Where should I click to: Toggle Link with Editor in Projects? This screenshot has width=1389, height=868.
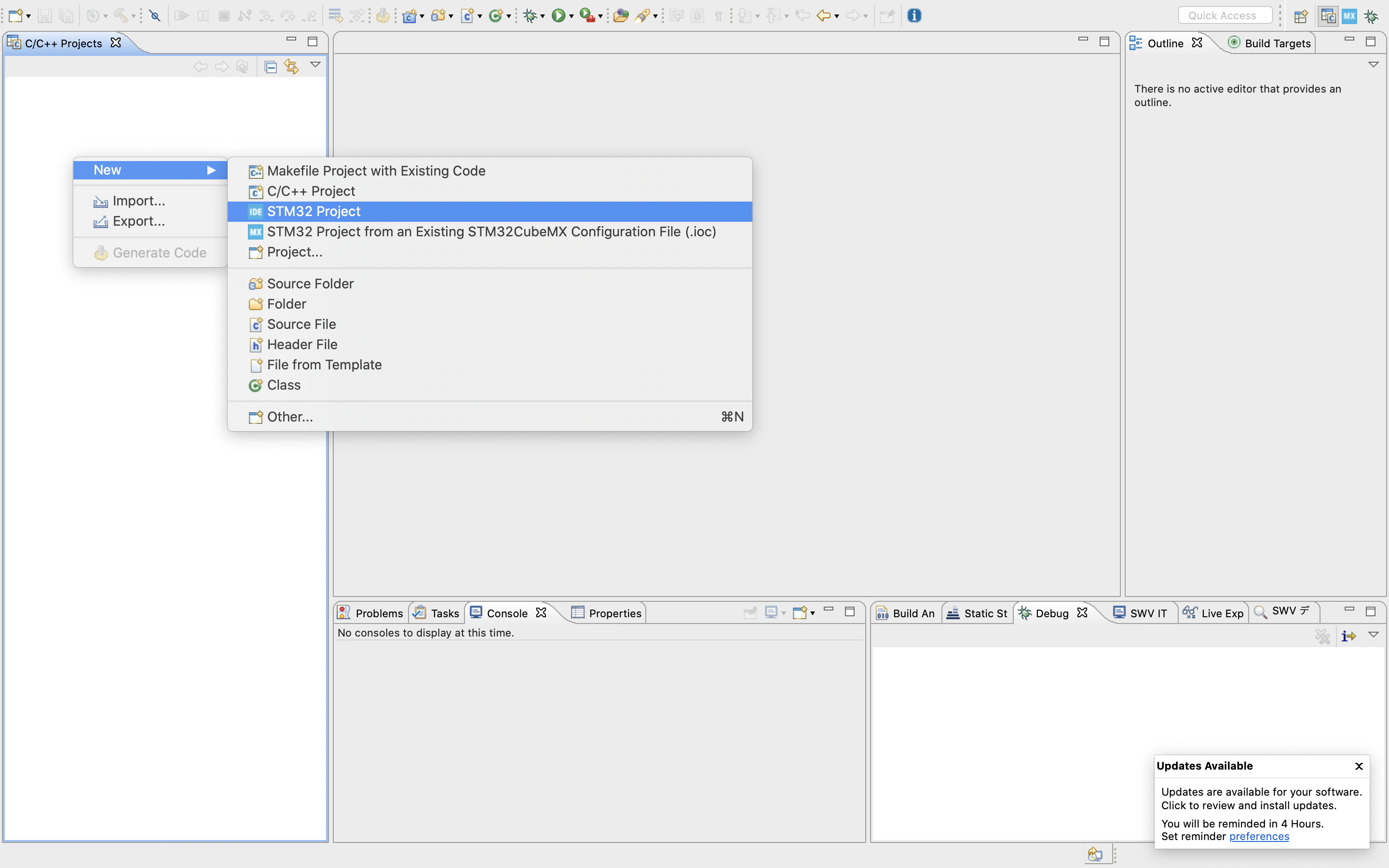coord(292,67)
